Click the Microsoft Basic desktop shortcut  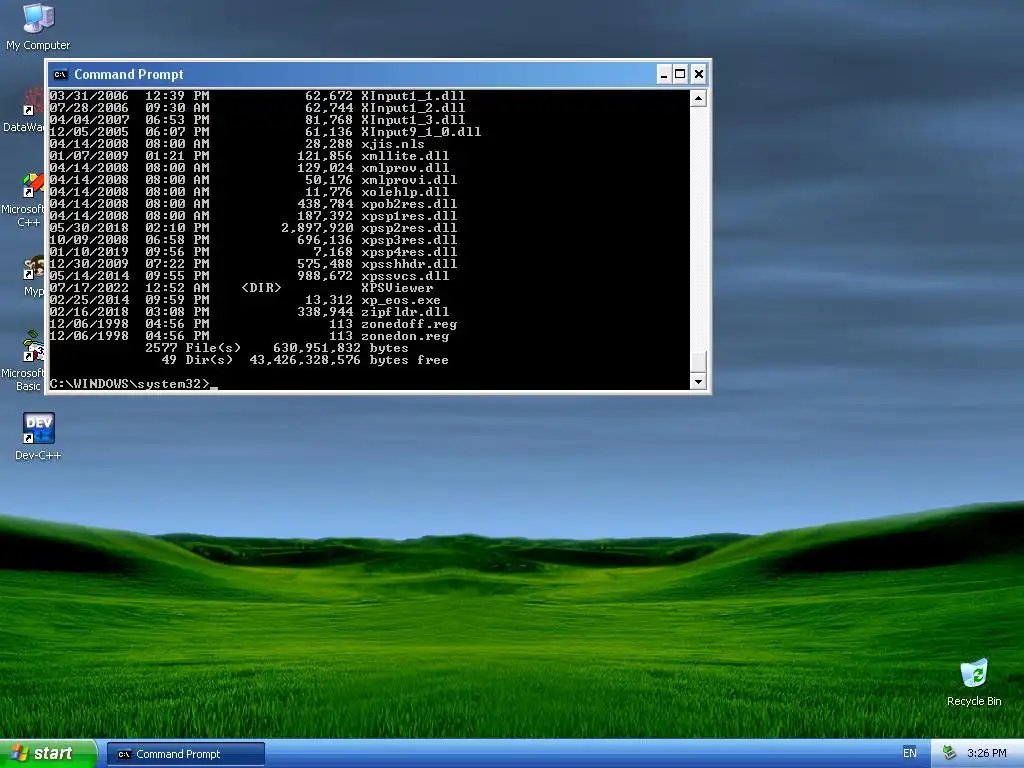(x=24, y=360)
